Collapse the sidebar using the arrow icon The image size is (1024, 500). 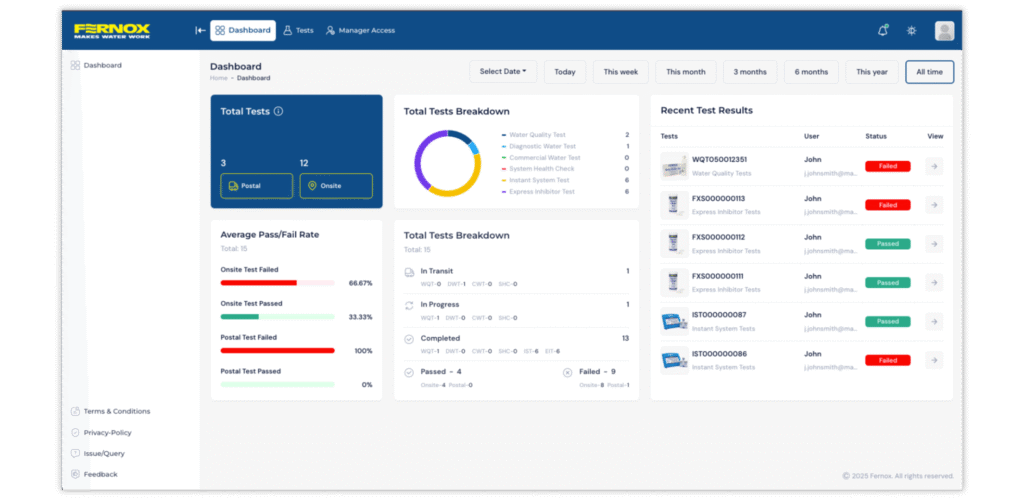pos(200,30)
